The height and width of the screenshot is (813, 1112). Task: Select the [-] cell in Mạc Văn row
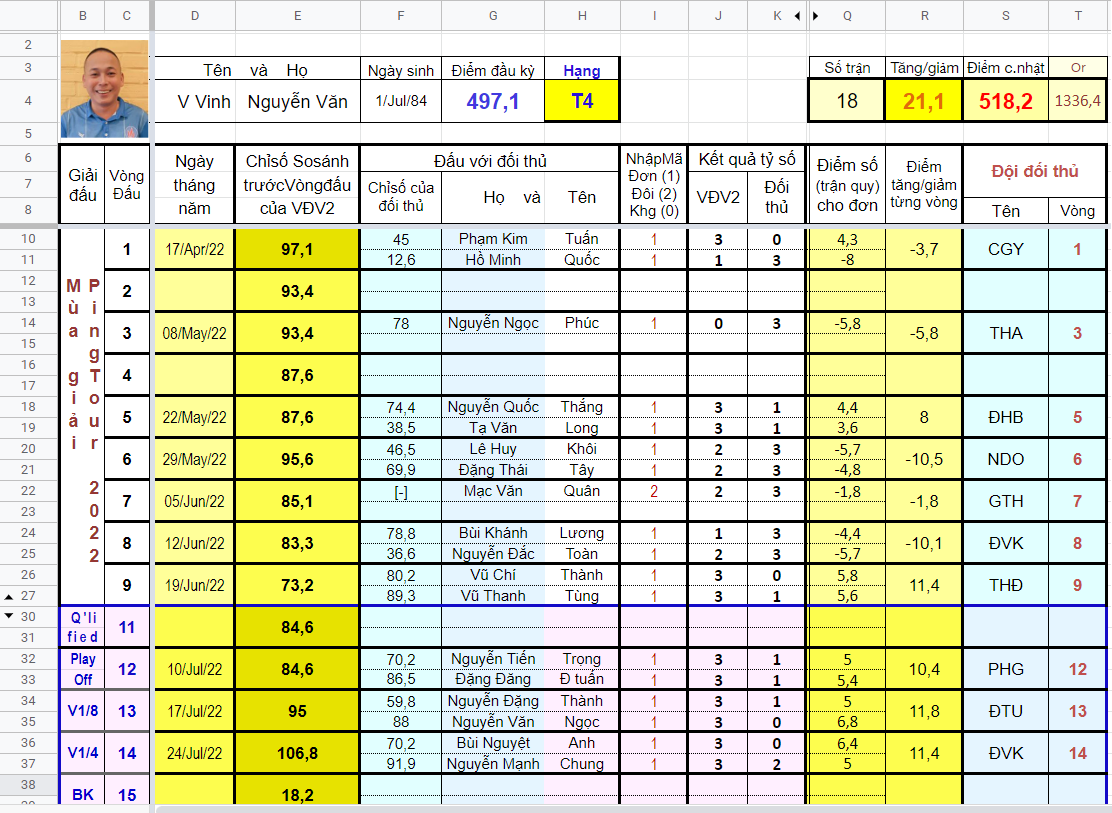(x=401, y=491)
